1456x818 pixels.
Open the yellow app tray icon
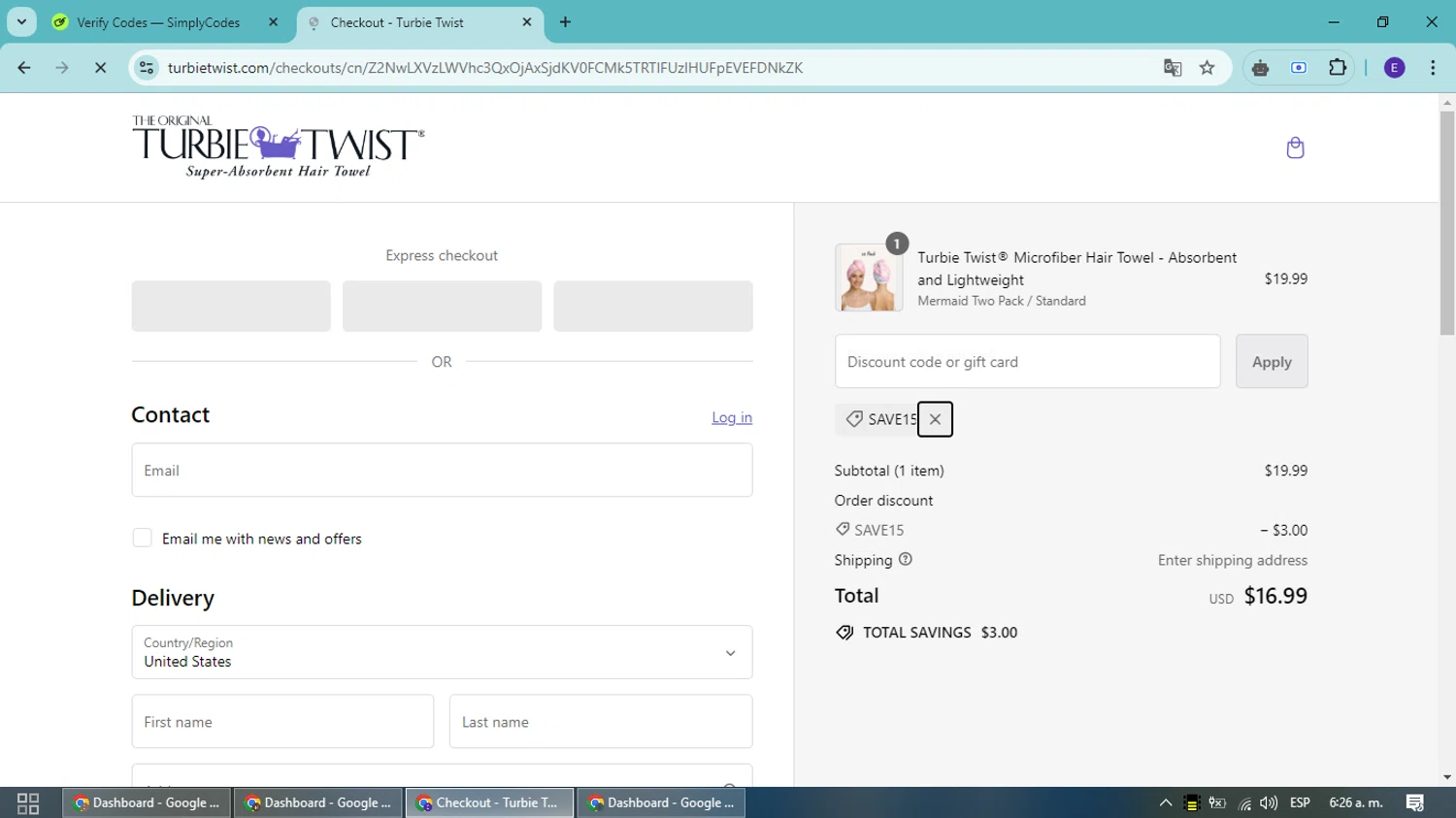[x=1192, y=803]
